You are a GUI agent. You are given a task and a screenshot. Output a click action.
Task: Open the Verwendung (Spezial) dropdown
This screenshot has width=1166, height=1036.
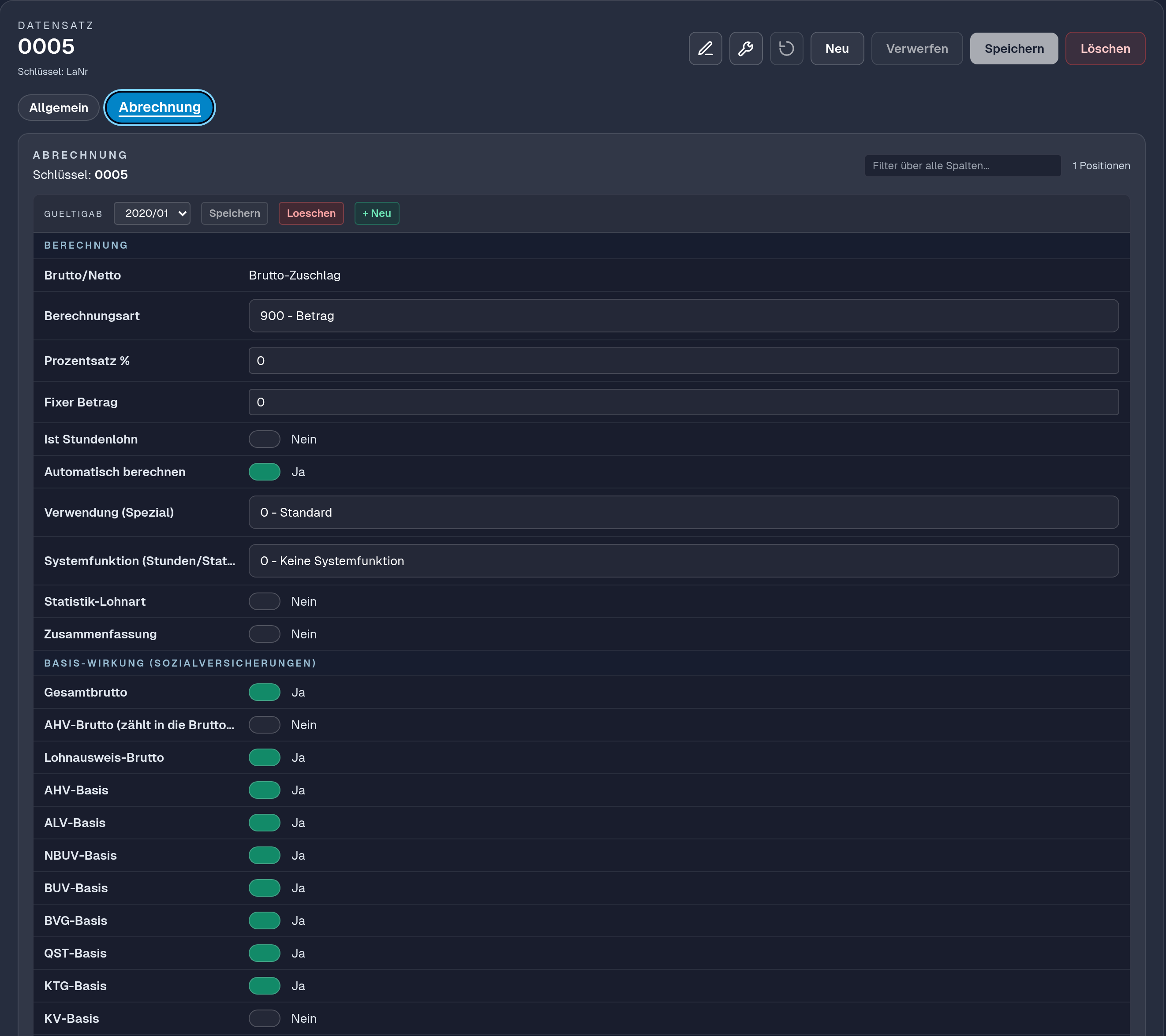(x=684, y=512)
